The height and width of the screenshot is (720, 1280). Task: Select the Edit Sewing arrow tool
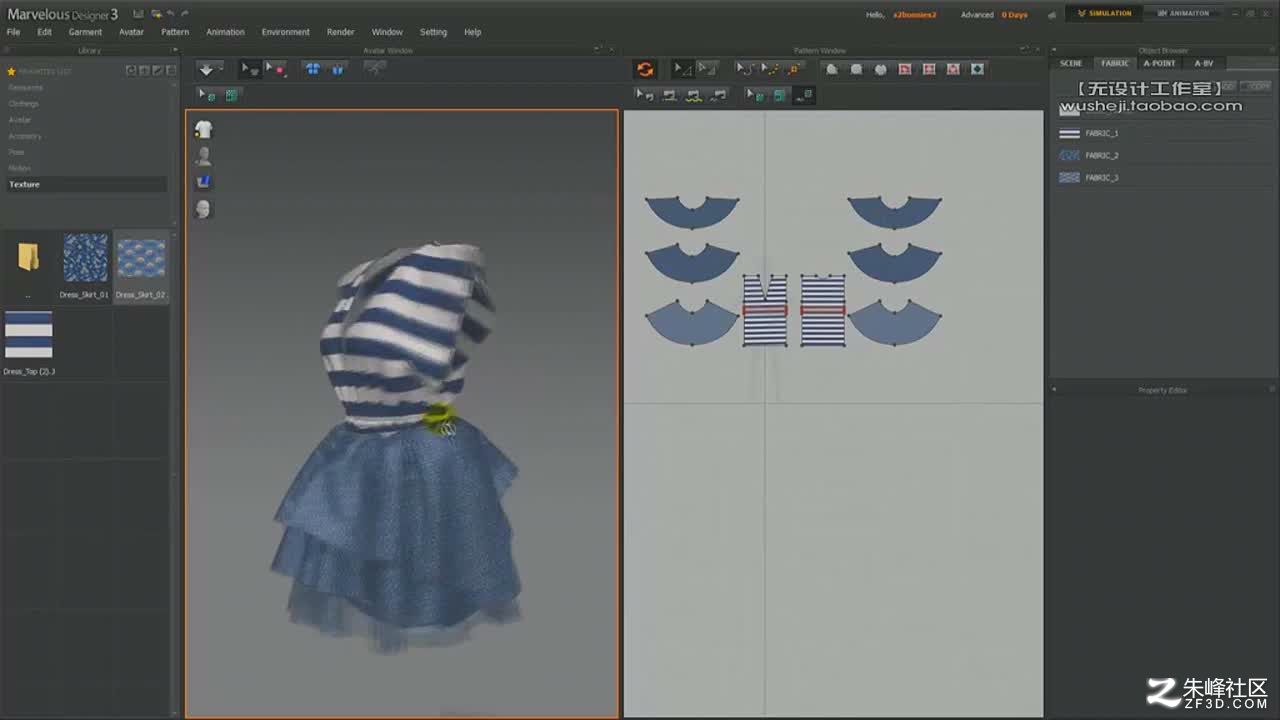[645, 95]
